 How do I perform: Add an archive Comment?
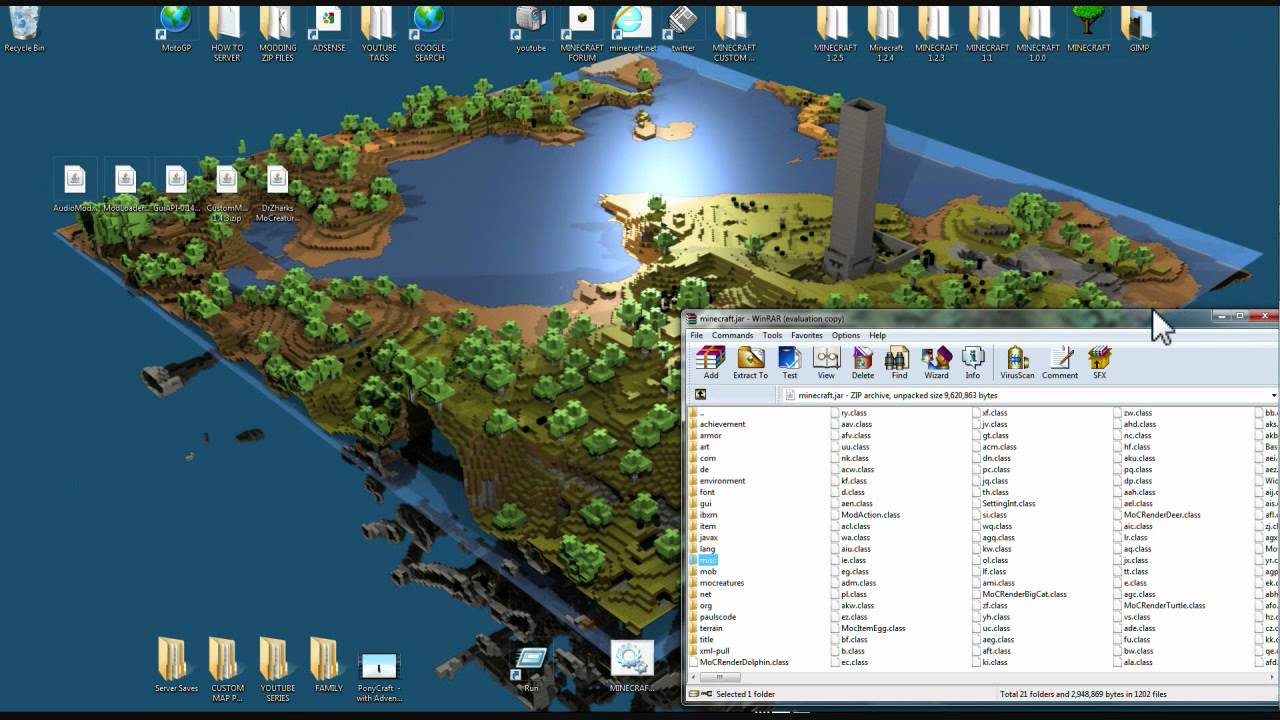point(1060,362)
